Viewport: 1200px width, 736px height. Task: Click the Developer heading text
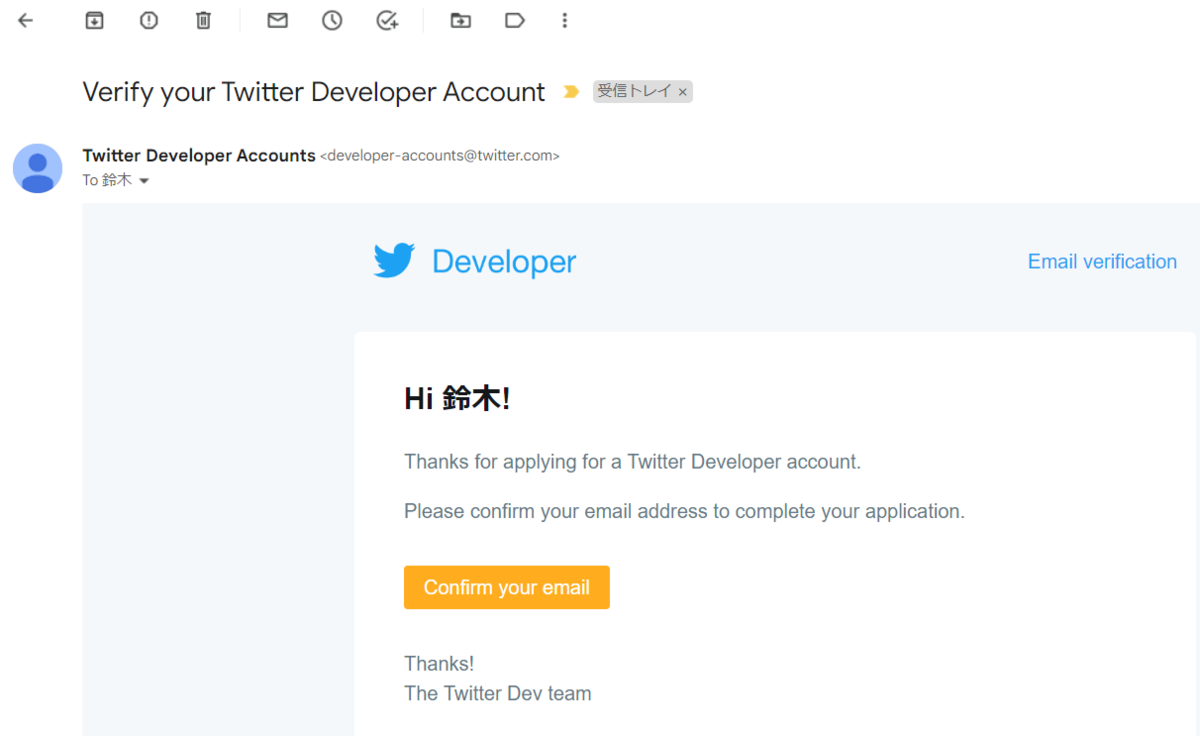(x=504, y=262)
